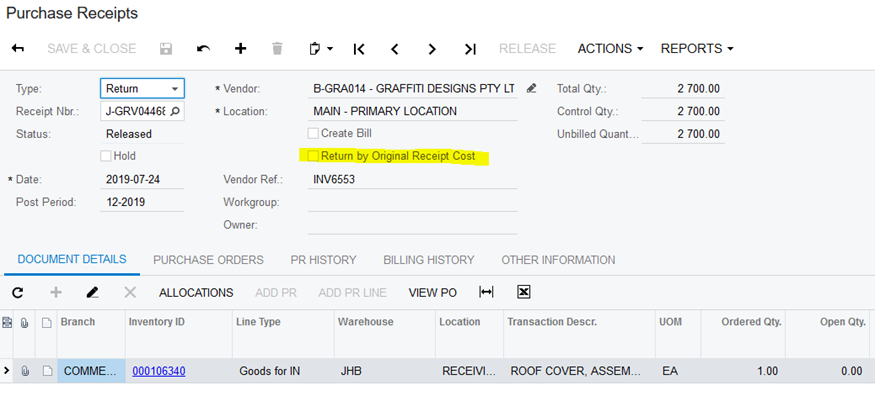Open the Type dropdown showing Return

coord(142,88)
